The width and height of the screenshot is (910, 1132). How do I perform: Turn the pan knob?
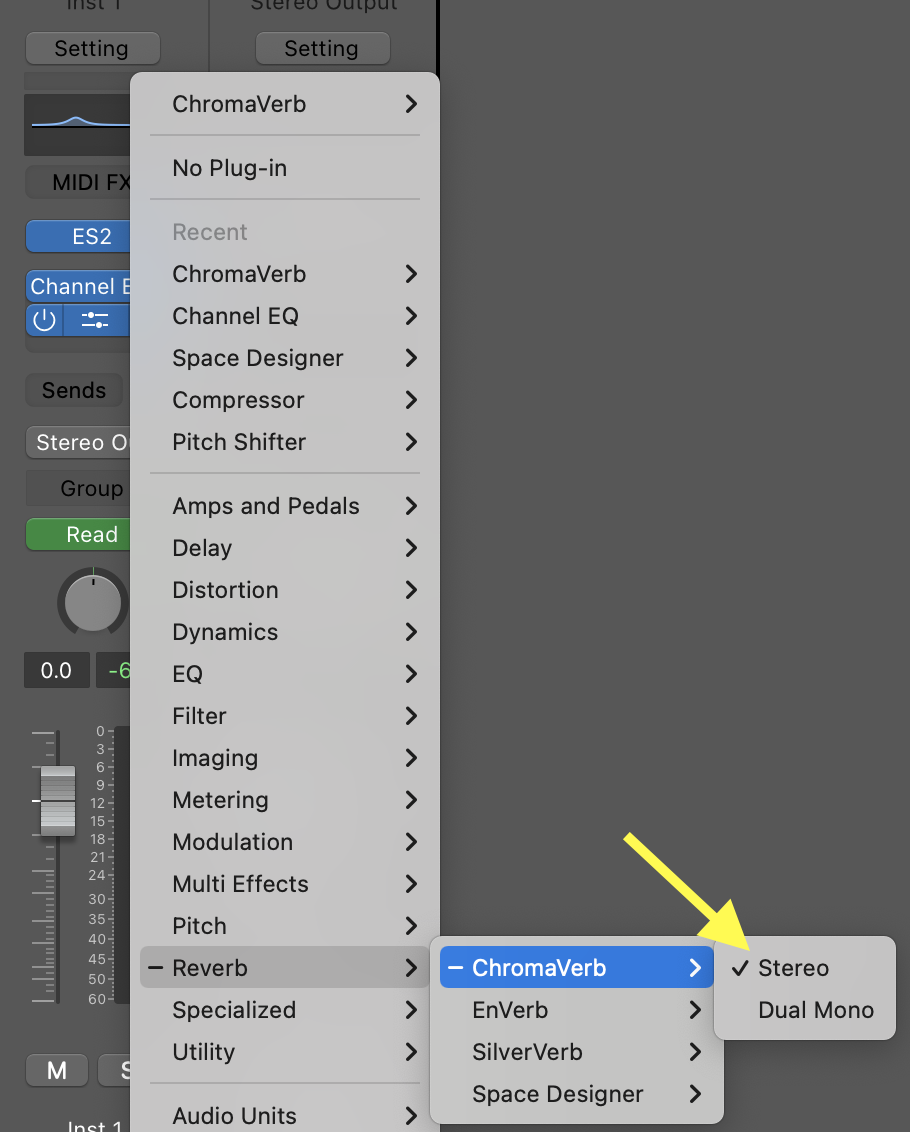(x=93, y=604)
